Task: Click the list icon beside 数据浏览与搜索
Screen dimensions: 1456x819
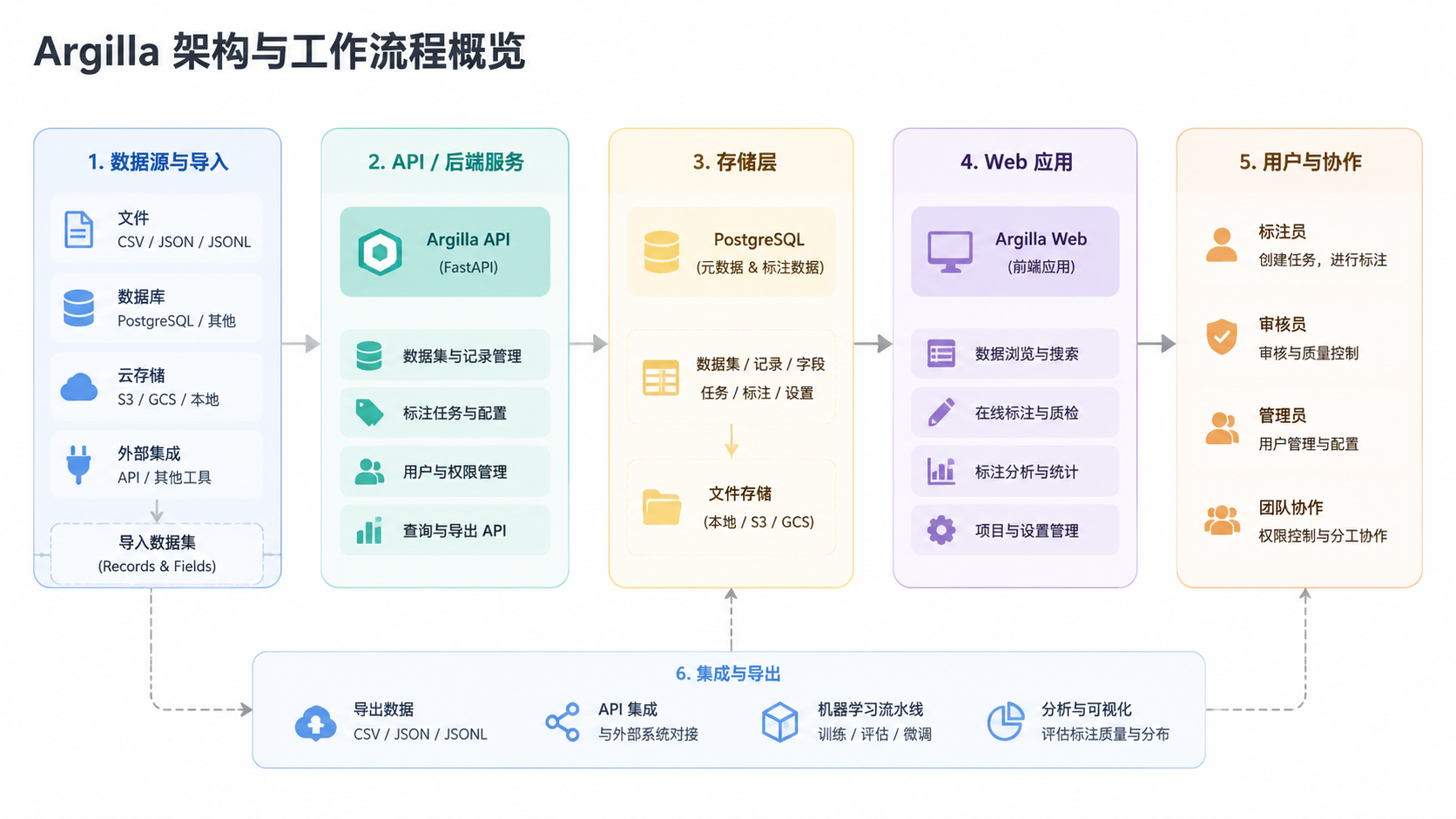Action: click(x=941, y=353)
